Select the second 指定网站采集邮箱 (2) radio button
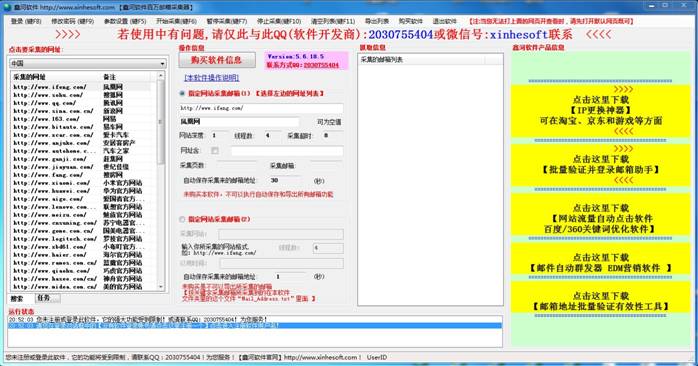Viewport: 698px width, 366px height. [x=182, y=219]
